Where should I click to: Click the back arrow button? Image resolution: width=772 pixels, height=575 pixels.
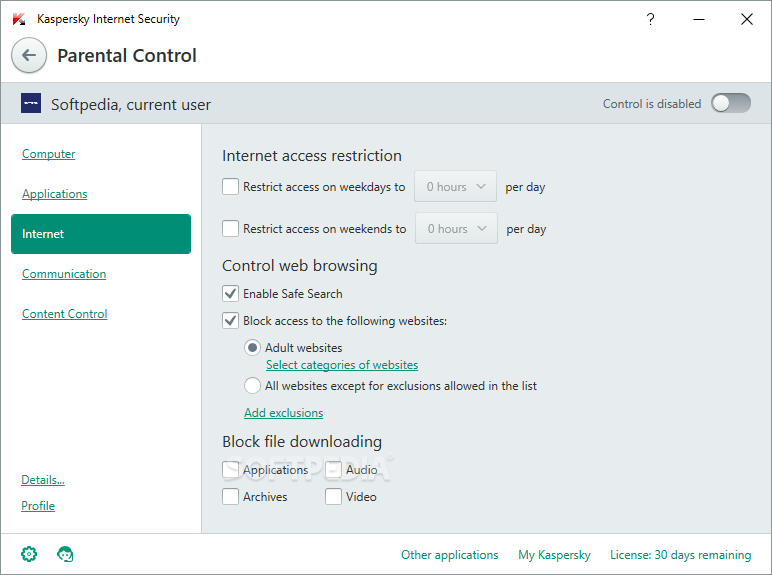29,55
